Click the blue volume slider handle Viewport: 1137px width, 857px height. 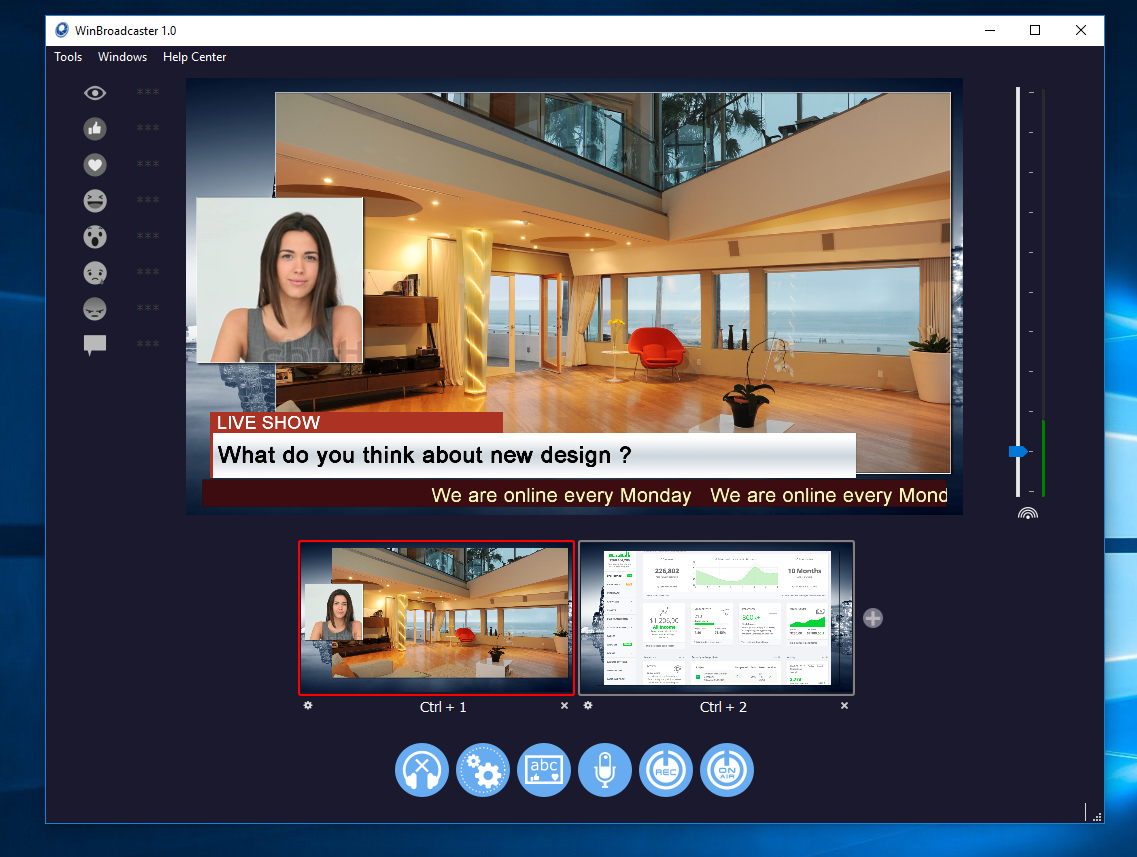(x=1018, y=452)
